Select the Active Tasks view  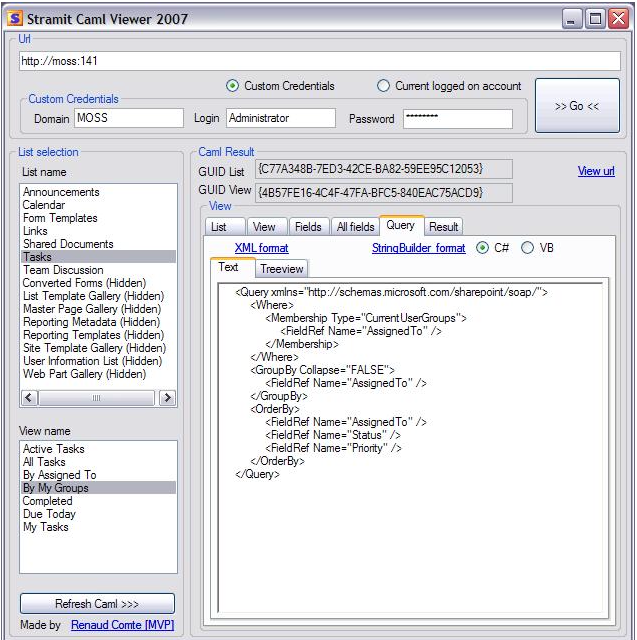pos(98,449)
